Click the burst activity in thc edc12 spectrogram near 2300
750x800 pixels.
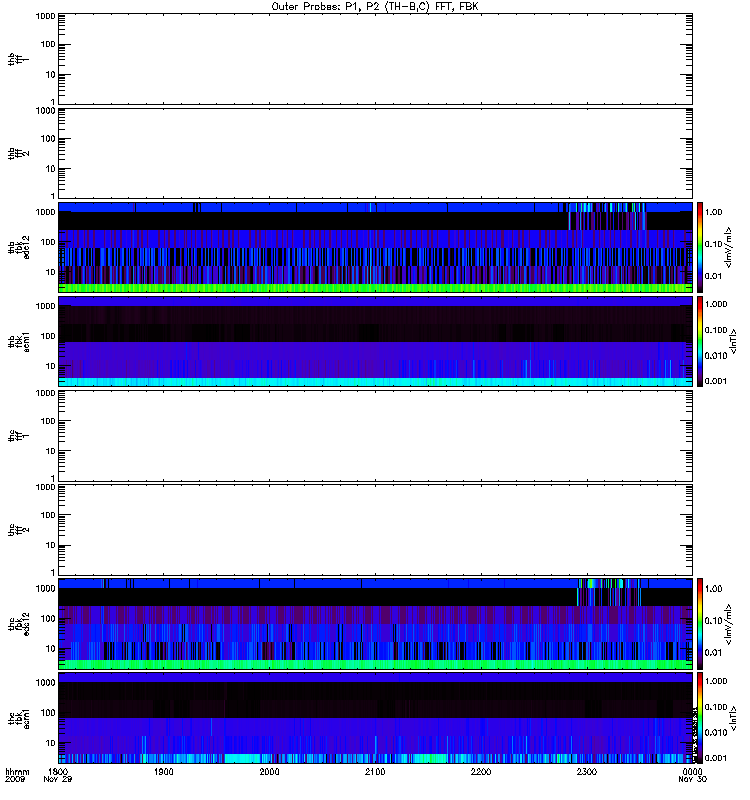pos(610,592)
